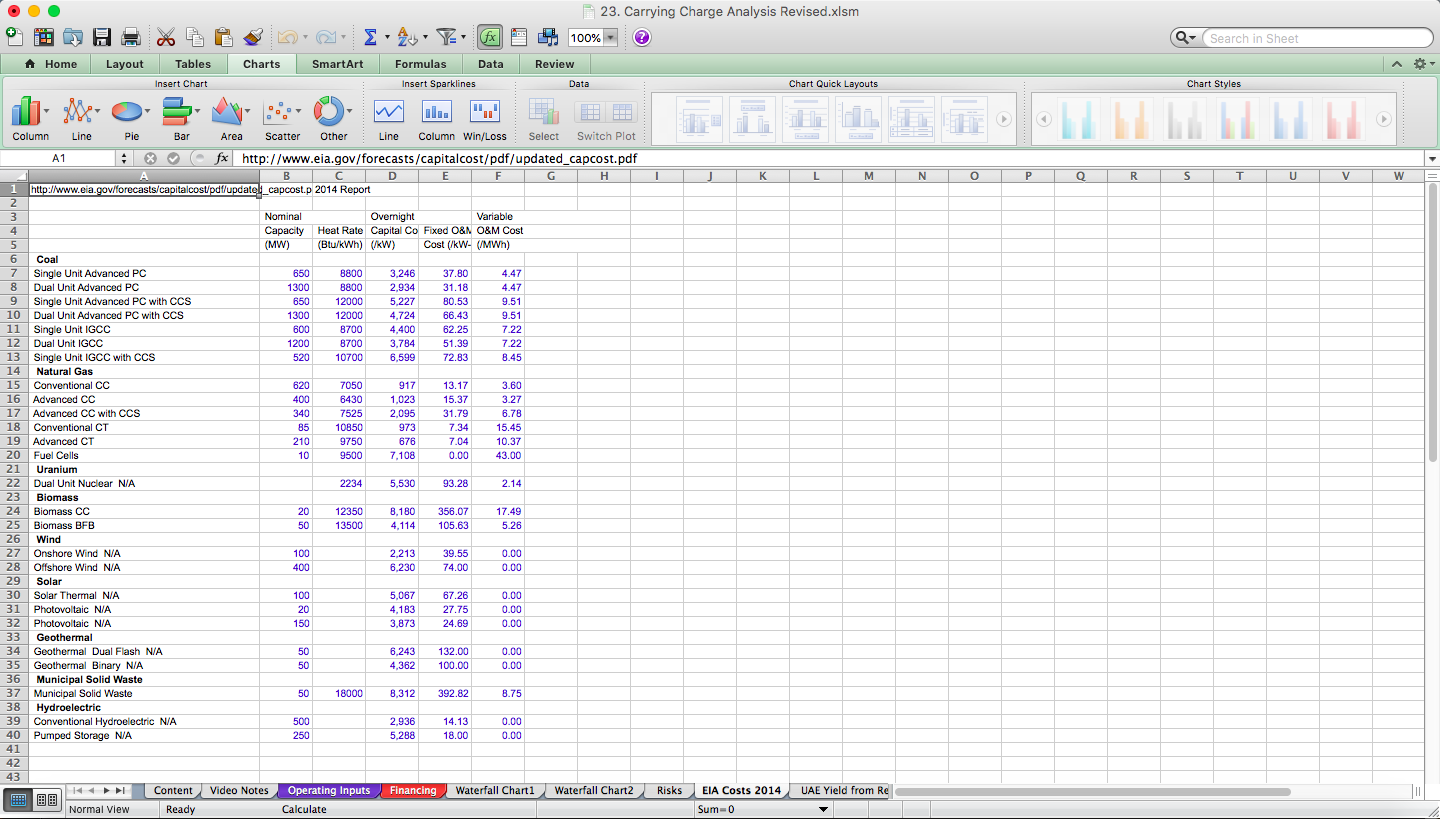This screenshot has width=1440, height=819.
Task: Go to next sheet tab arrow
Action: pos(107,790)
